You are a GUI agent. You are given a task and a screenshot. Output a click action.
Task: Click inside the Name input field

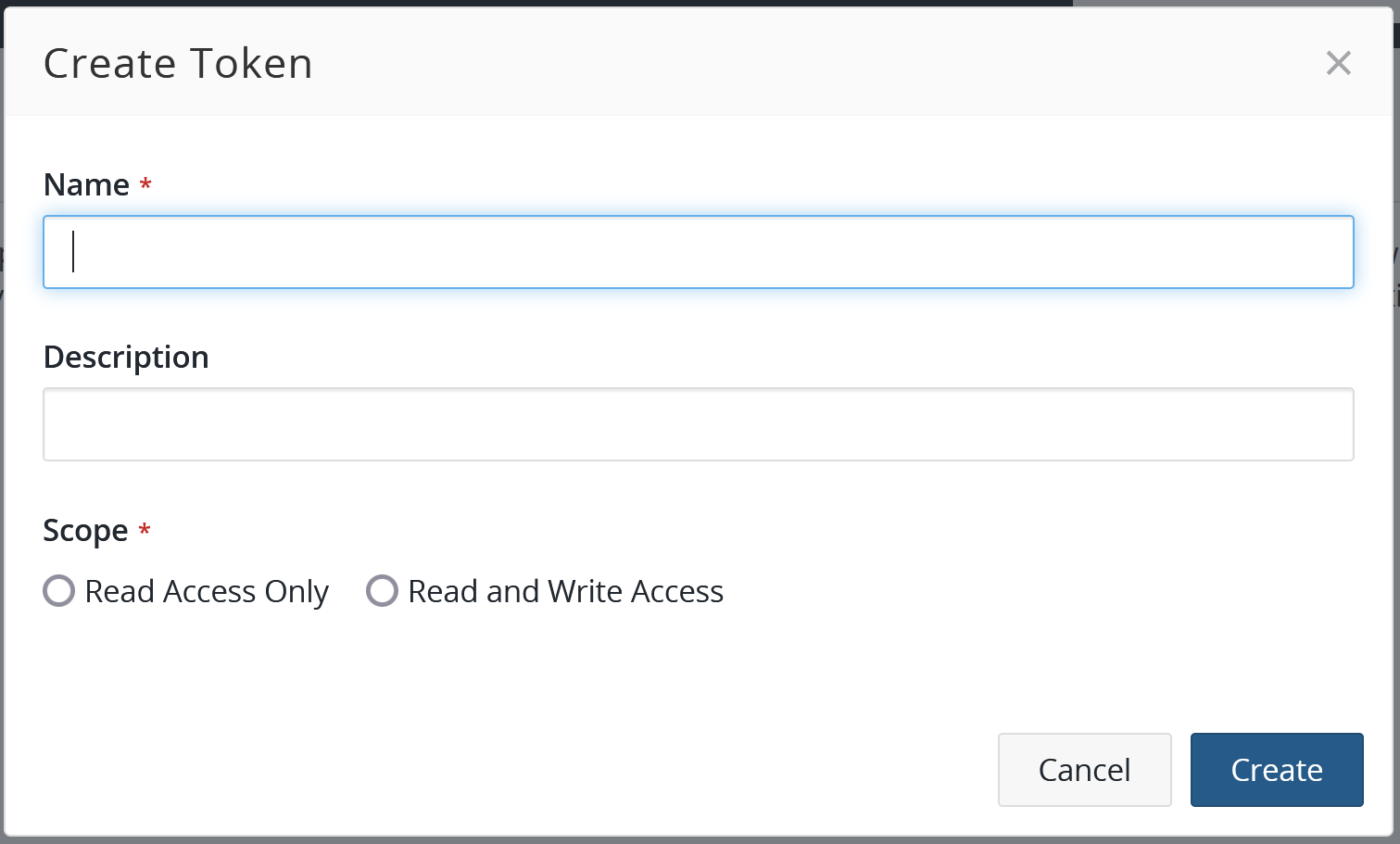[699, 251]
